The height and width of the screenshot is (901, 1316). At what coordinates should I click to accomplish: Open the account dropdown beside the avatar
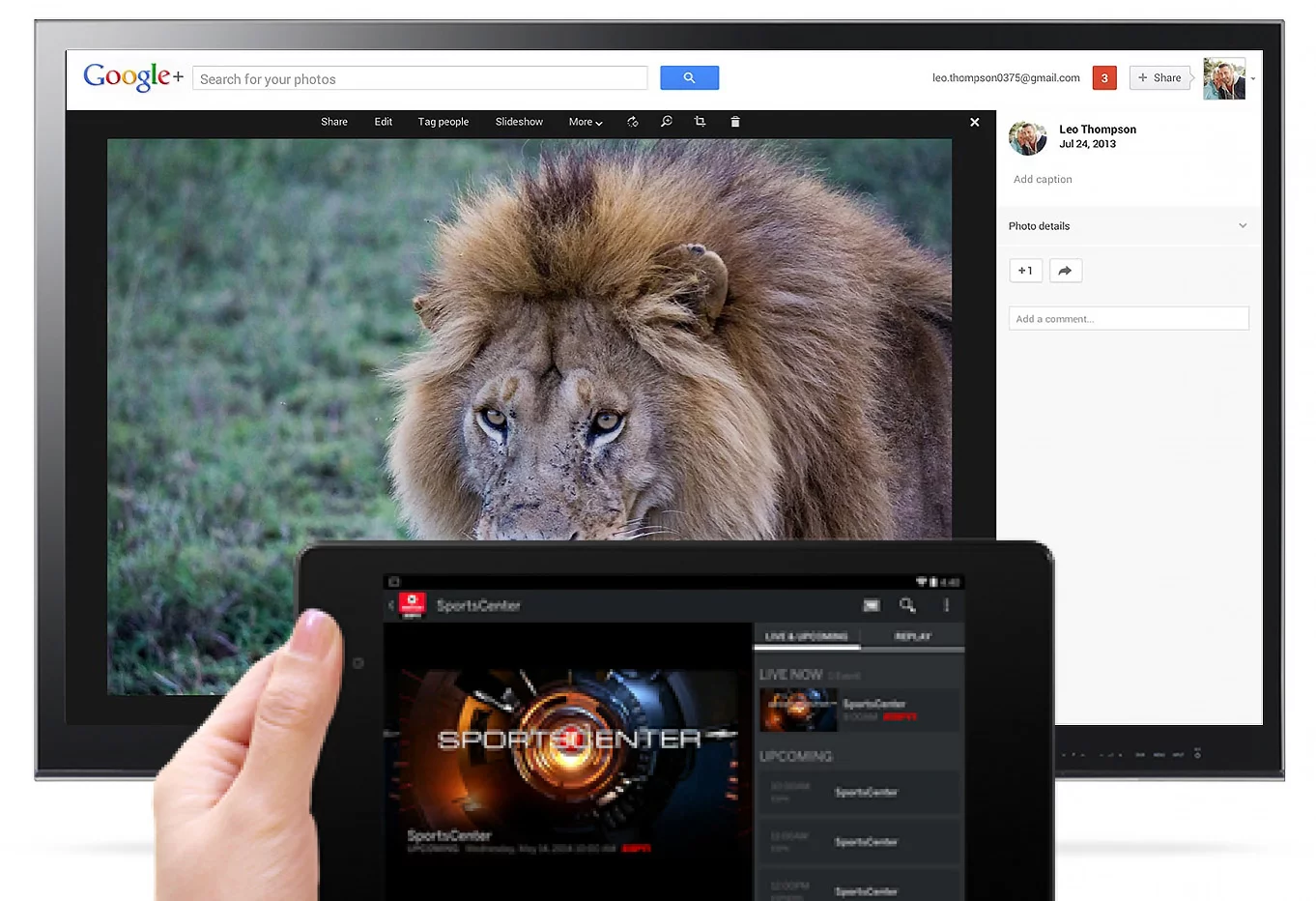1252,78
